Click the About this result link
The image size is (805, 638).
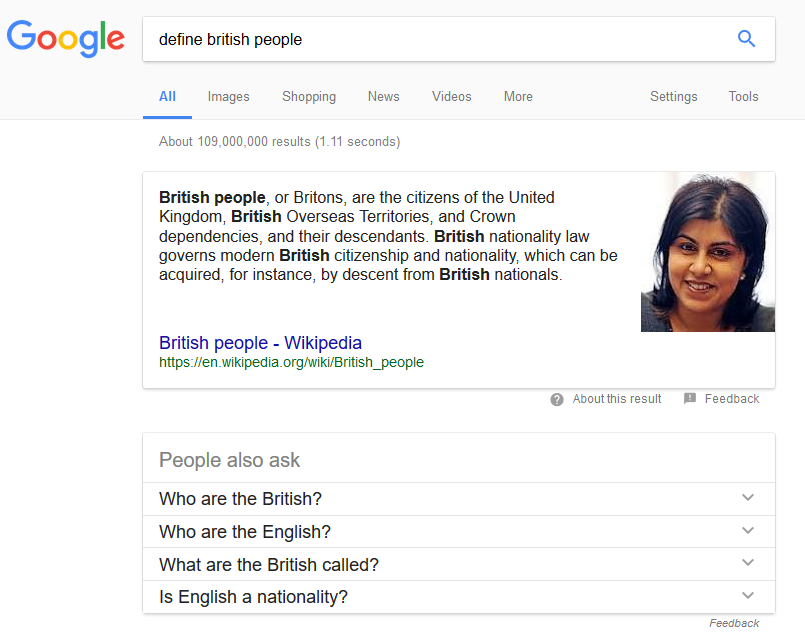pyautogui.click(x=617, y=399)
